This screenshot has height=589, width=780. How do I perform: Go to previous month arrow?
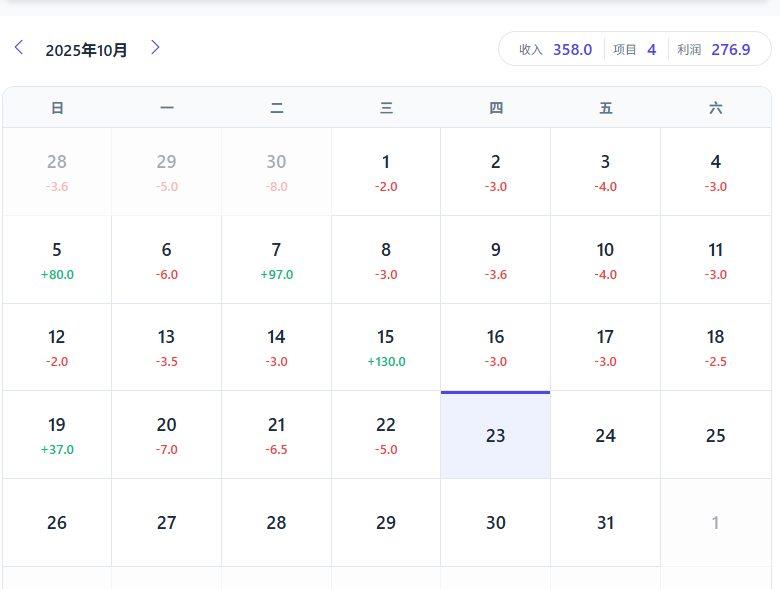tap(19, 48)
